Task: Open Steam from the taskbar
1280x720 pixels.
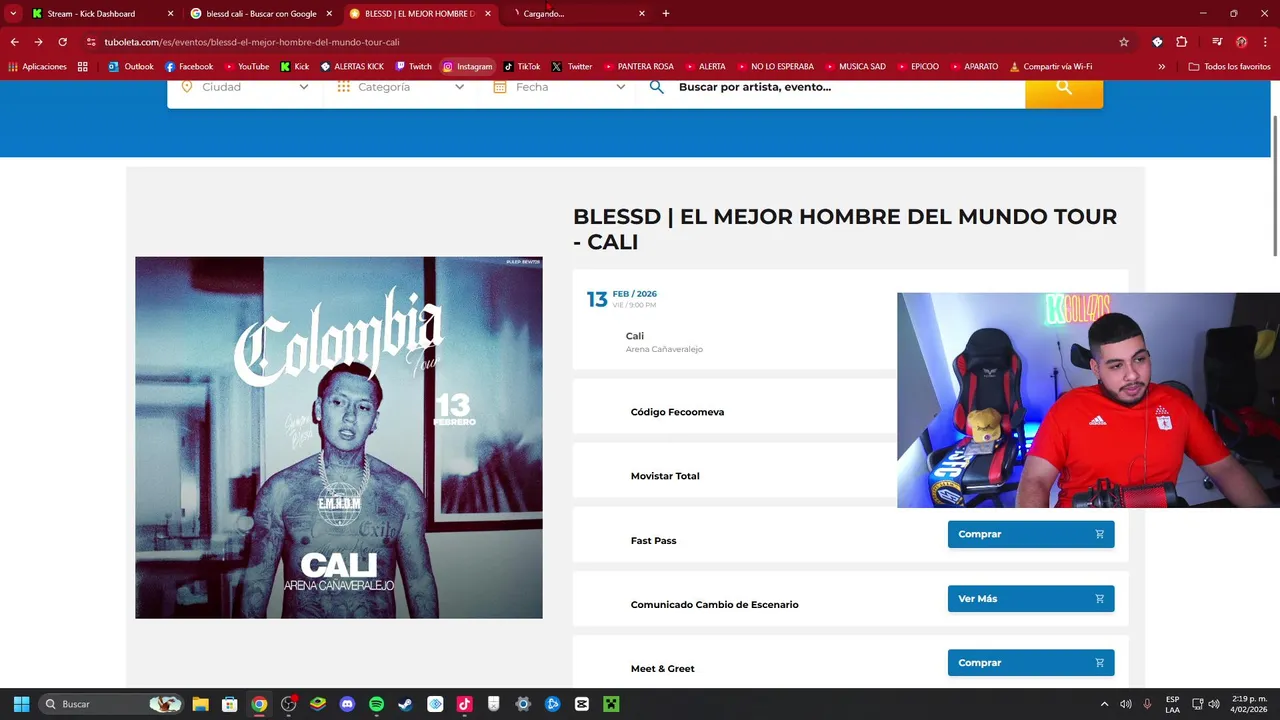Action: click(405, 704)
